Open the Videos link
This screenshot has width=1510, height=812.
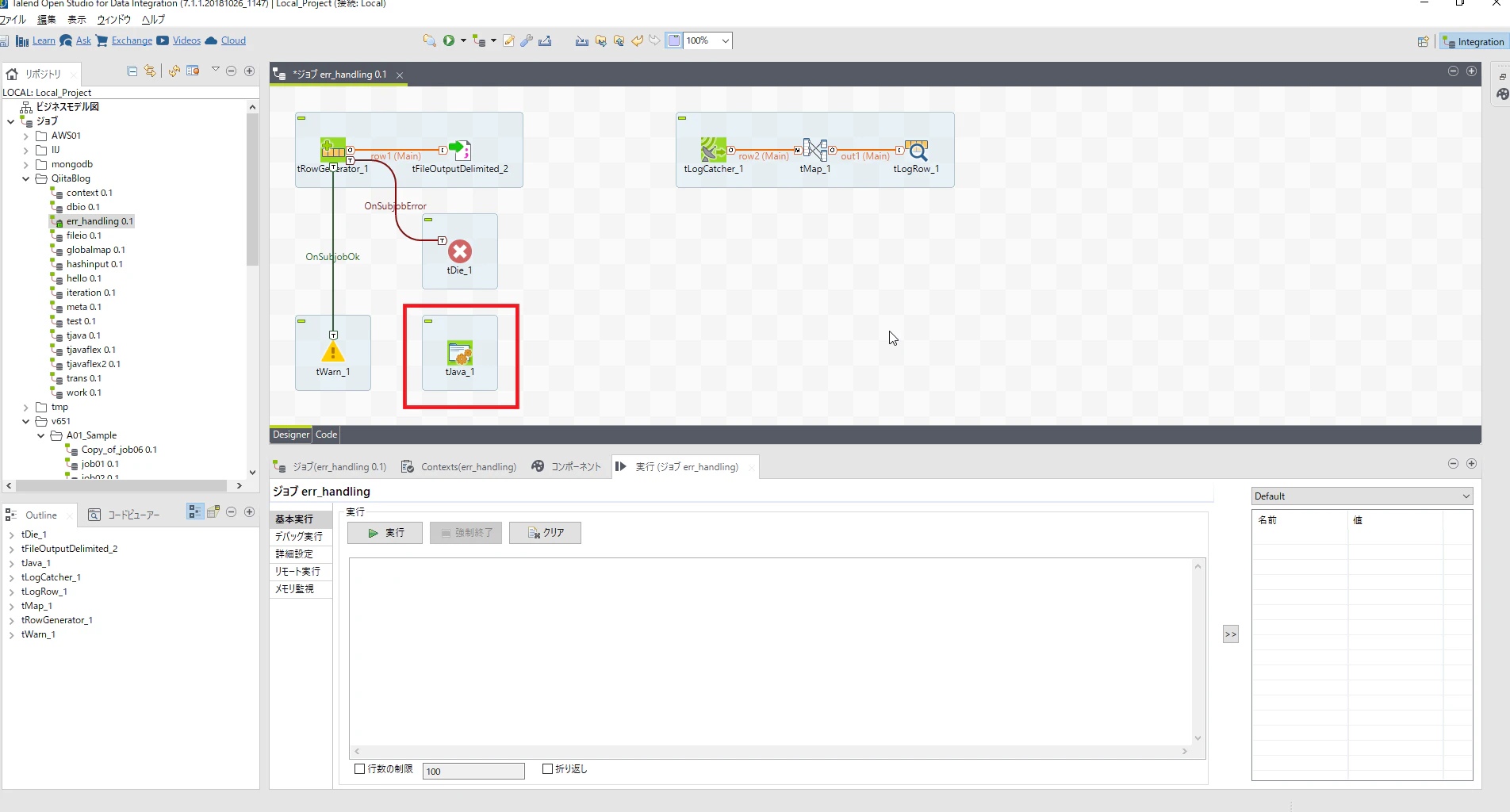[x=186, y=40]
